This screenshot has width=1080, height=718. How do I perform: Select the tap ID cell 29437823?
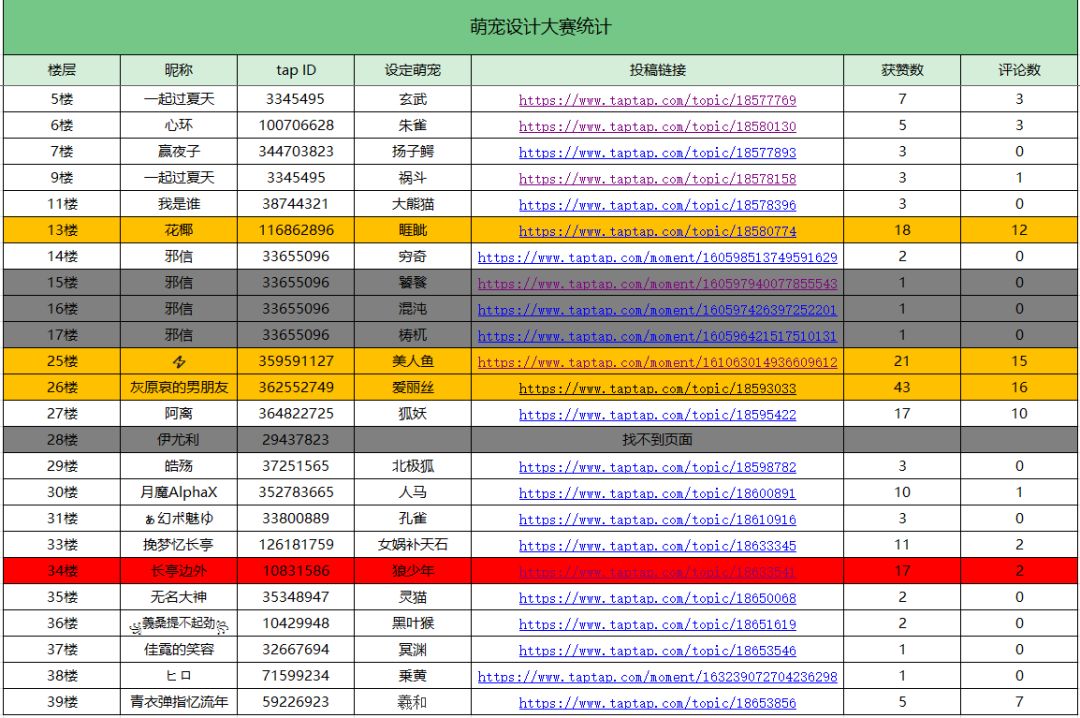pyautogui.click(x=296, y=440)
